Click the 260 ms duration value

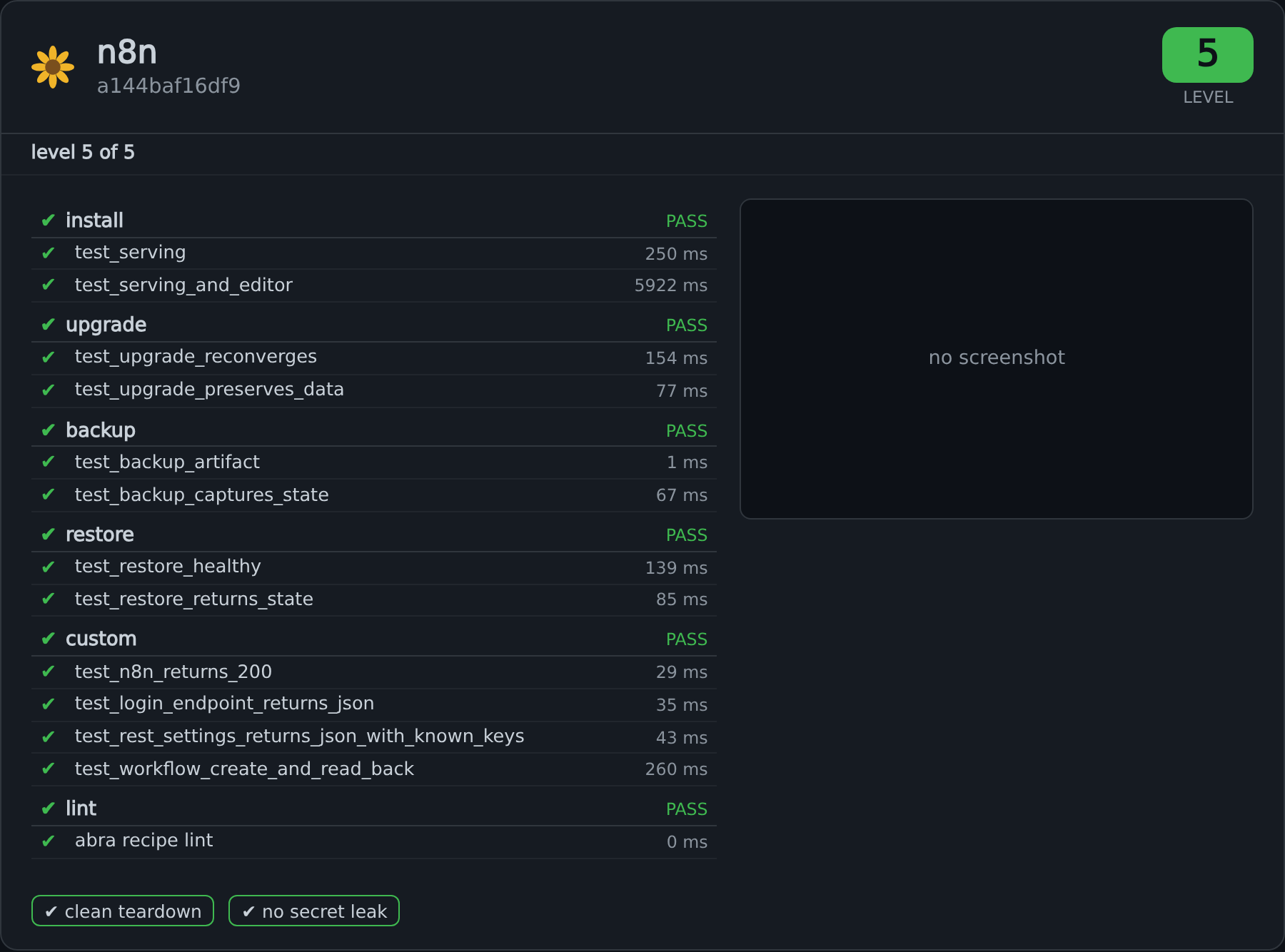click(x=676, y=769)
